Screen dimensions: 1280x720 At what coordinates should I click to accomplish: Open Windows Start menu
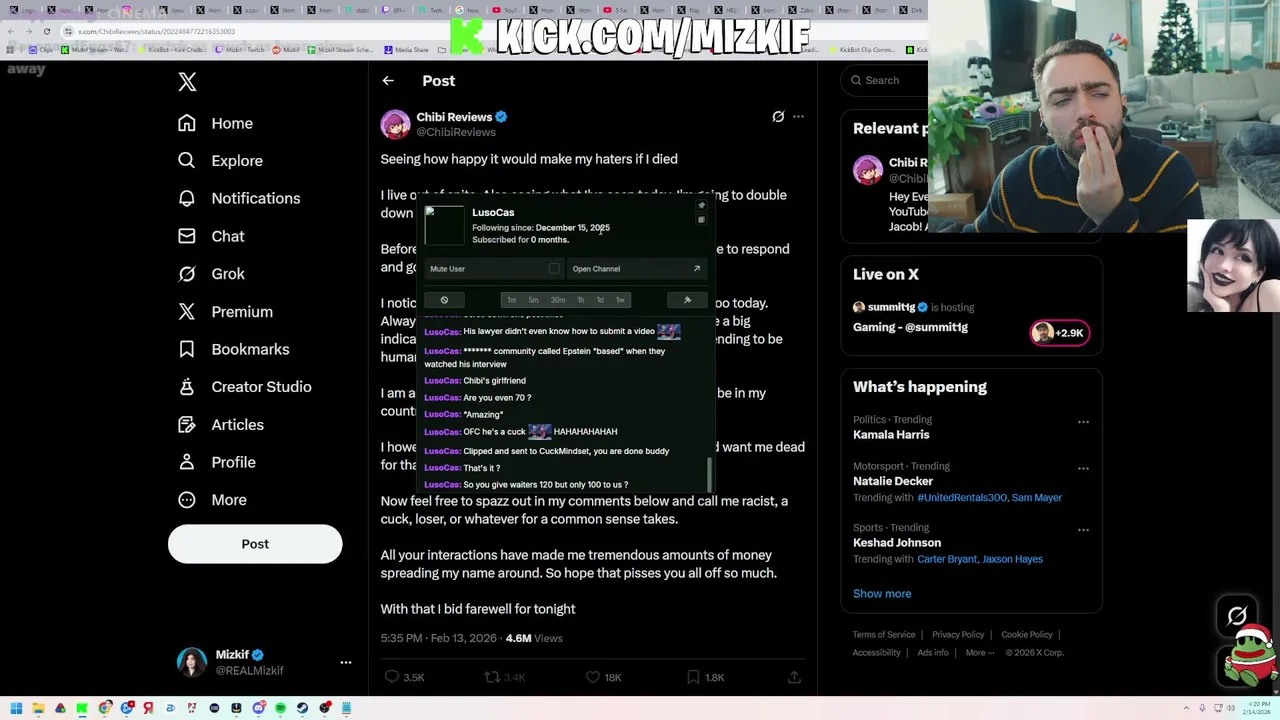[16, 708]
